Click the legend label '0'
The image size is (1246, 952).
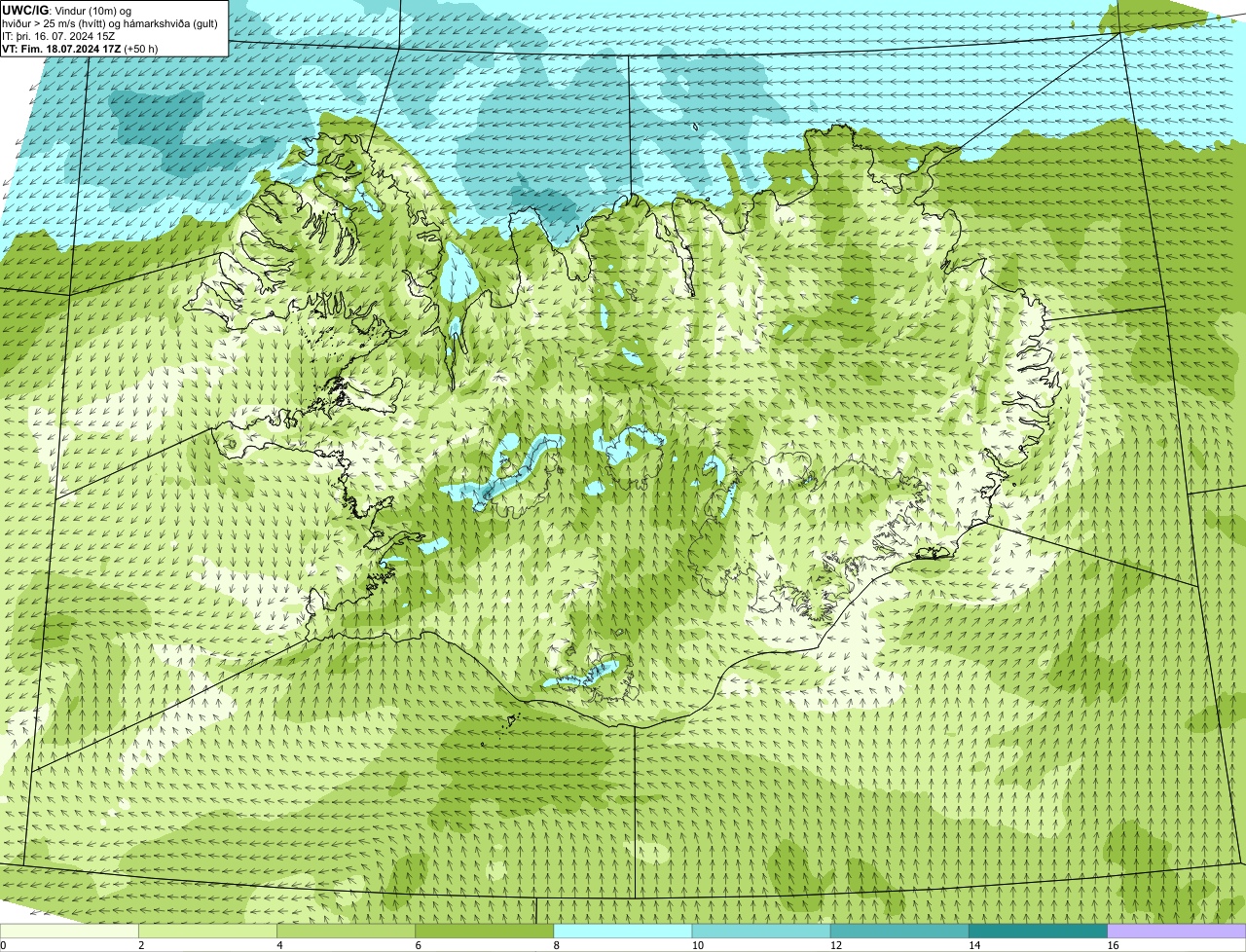tap(3, 945)
